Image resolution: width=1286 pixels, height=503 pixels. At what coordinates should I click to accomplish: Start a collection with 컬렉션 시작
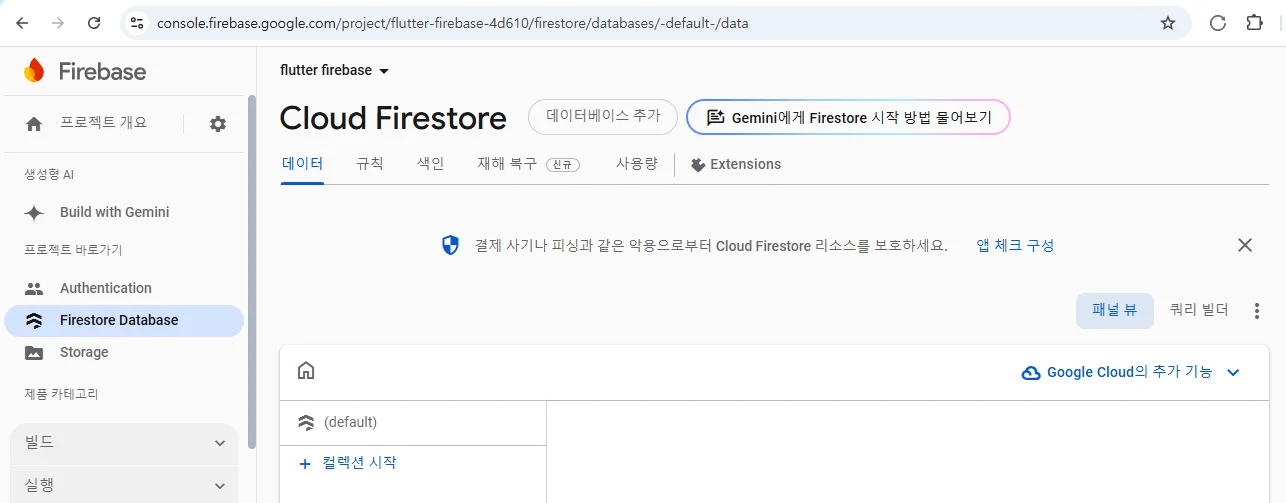pyautogui.click(x=359, y=463)
